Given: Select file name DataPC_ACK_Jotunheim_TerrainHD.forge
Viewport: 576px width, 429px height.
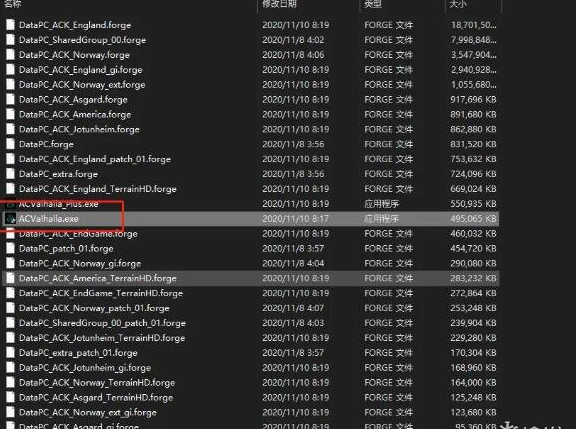Looking at the screenshot, I should (102, 338).
